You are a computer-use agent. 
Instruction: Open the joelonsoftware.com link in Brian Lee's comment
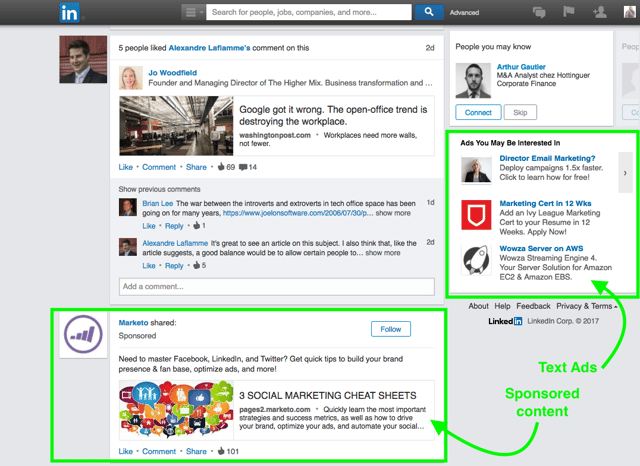tap(298, 213)
